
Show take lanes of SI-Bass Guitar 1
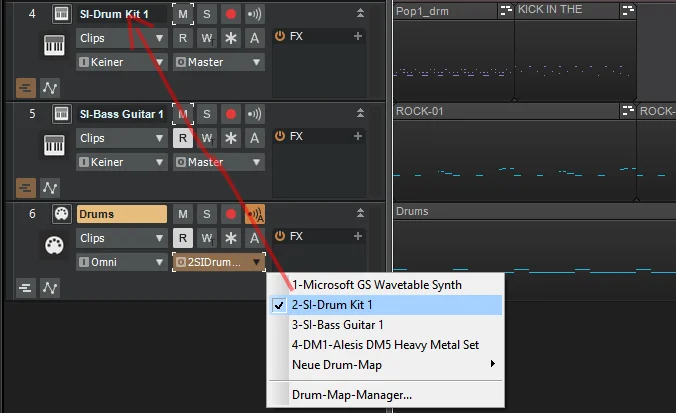[x=25, y=188]
